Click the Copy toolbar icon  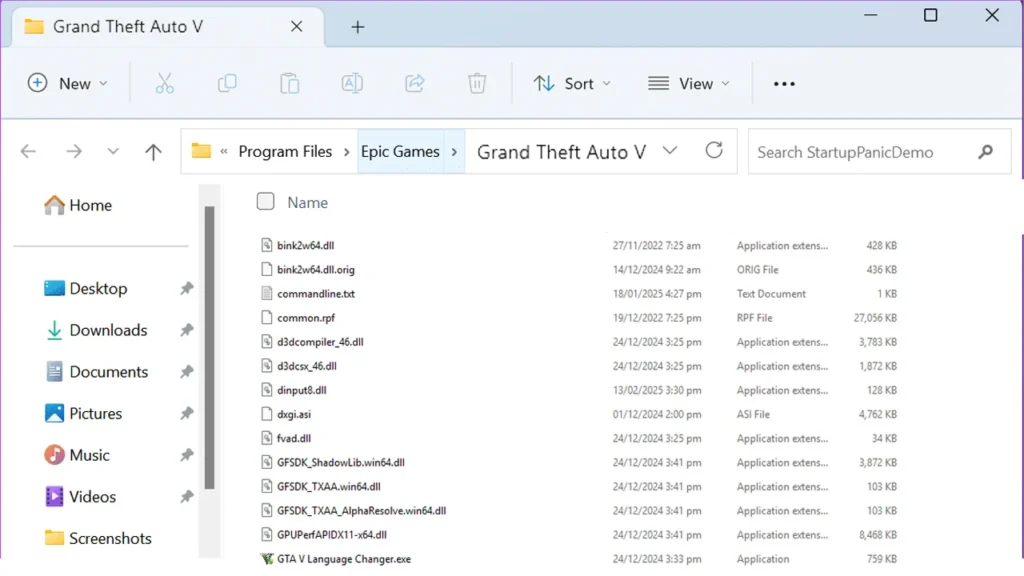point(227,83)
